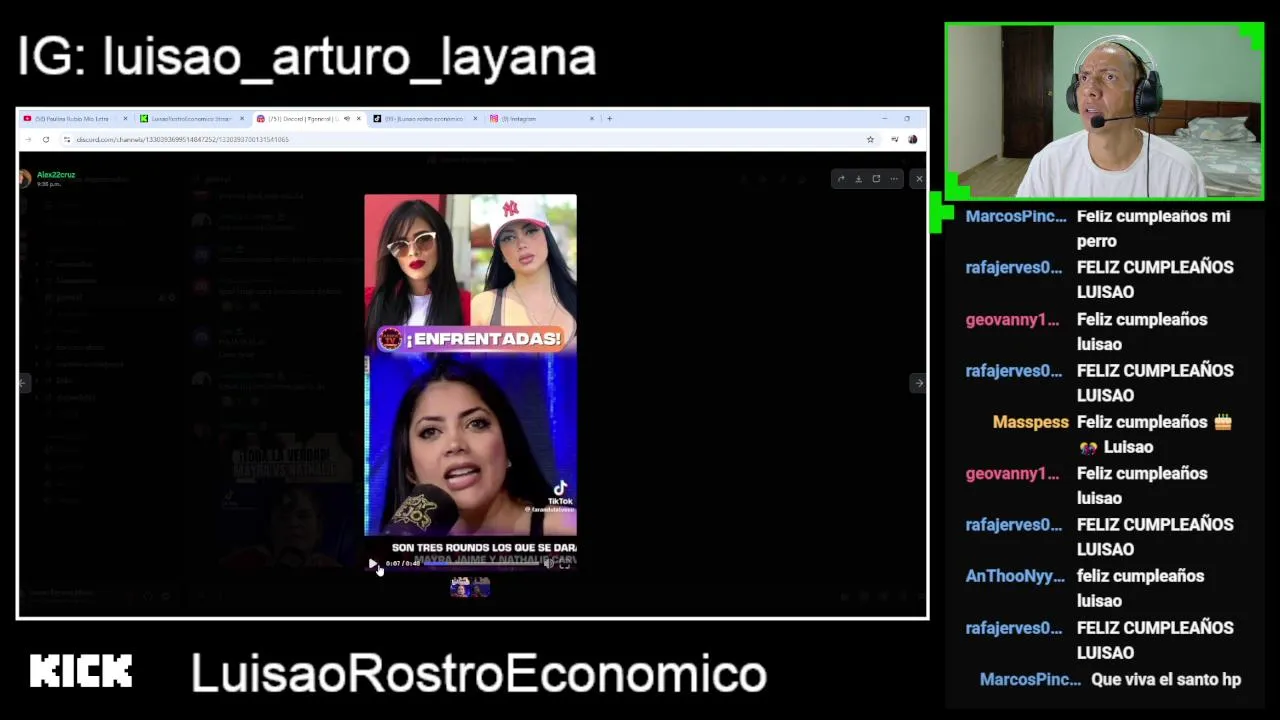Image resolution: width=1280 pixels, height=720 pixels.
Task: Select the first thumbnail below the video
Action: [461, 587]
